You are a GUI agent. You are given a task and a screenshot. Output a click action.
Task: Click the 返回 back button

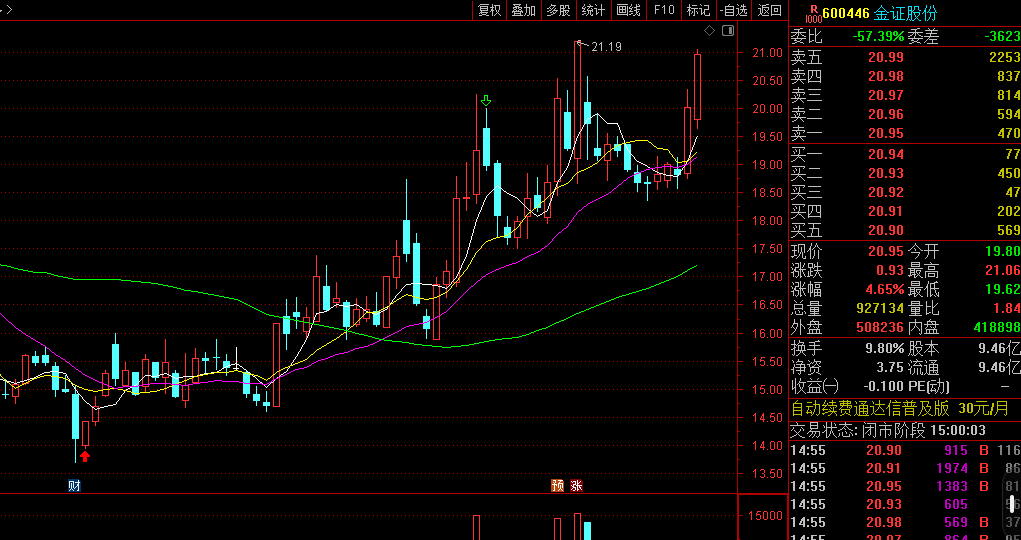[770, 10]
